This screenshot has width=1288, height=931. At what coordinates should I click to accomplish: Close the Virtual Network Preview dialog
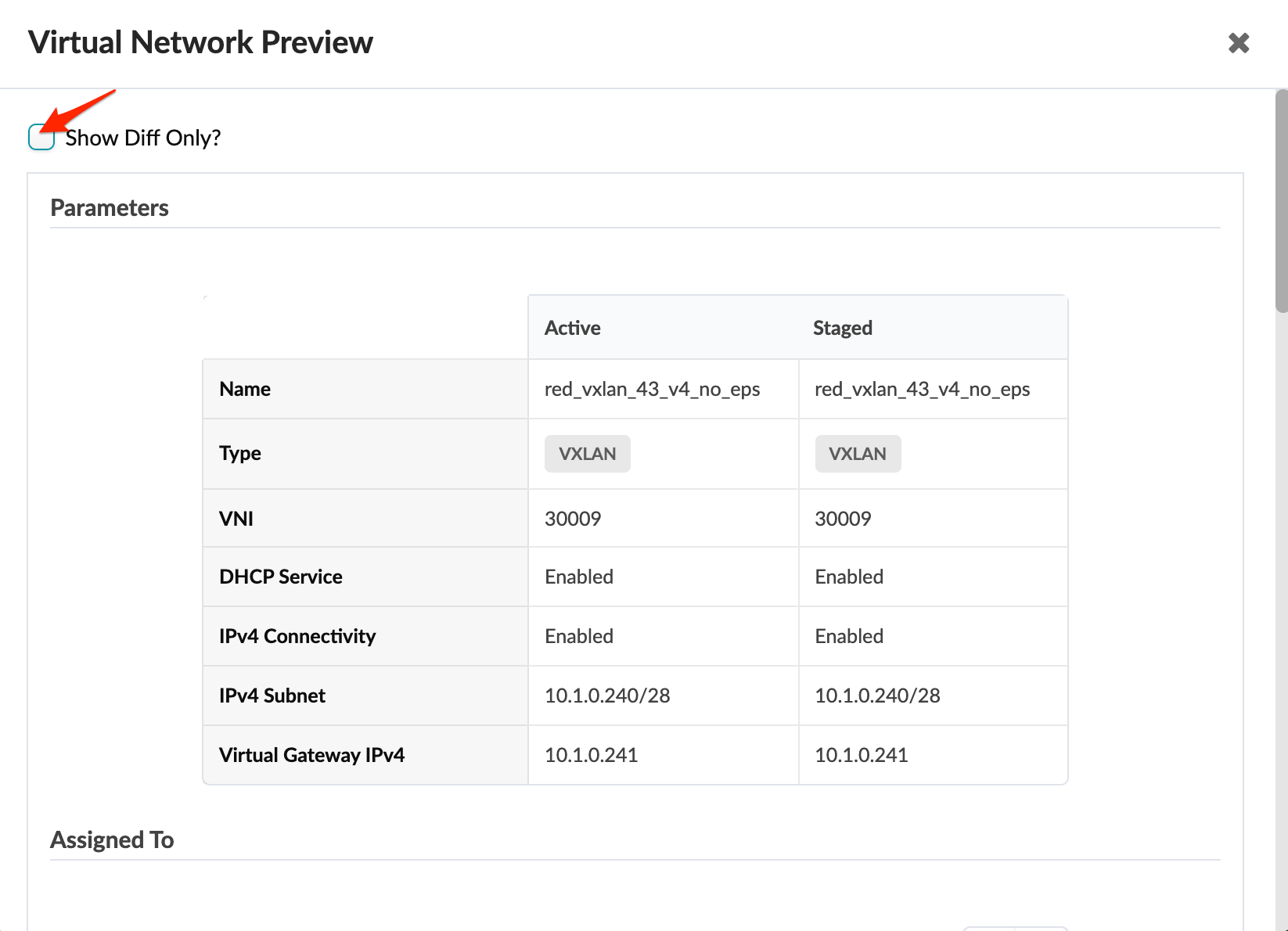point(1238,43)
